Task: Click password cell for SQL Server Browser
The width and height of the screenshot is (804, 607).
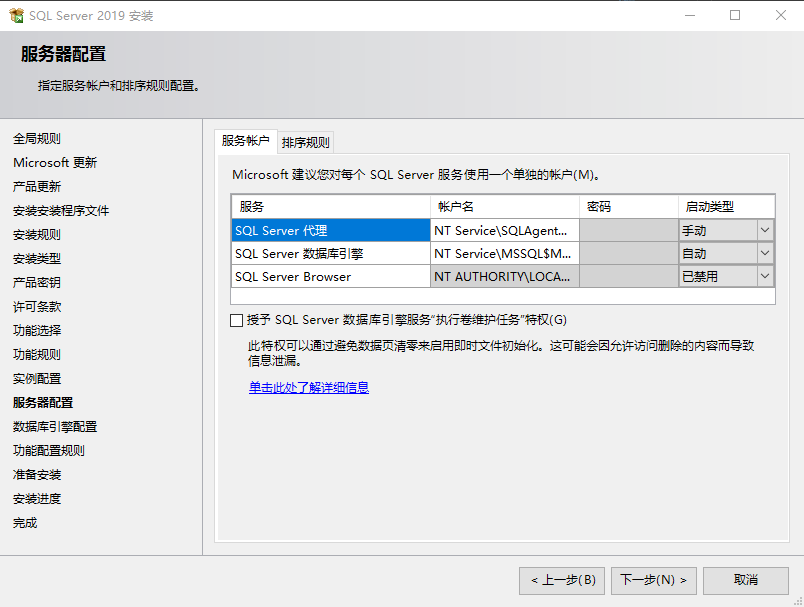Action: click(629, 276)
